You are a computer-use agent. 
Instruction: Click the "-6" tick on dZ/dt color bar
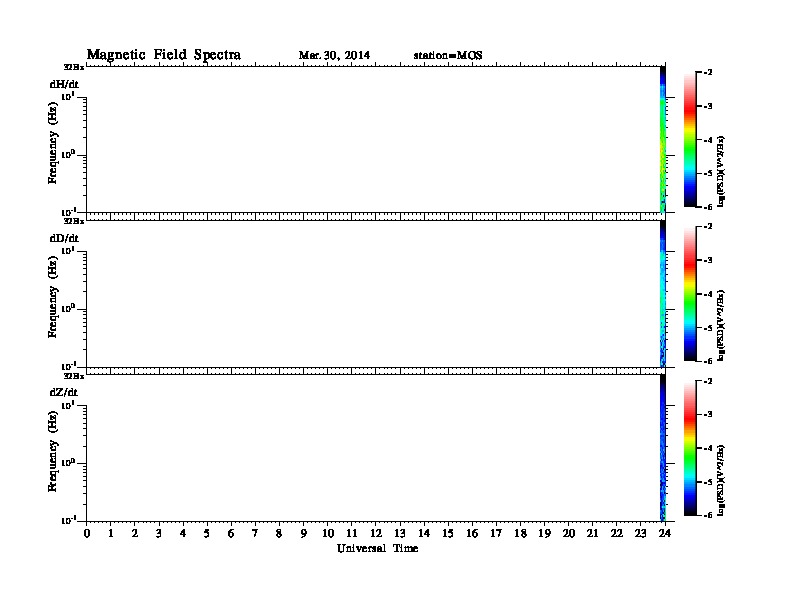tap(708, 515)
